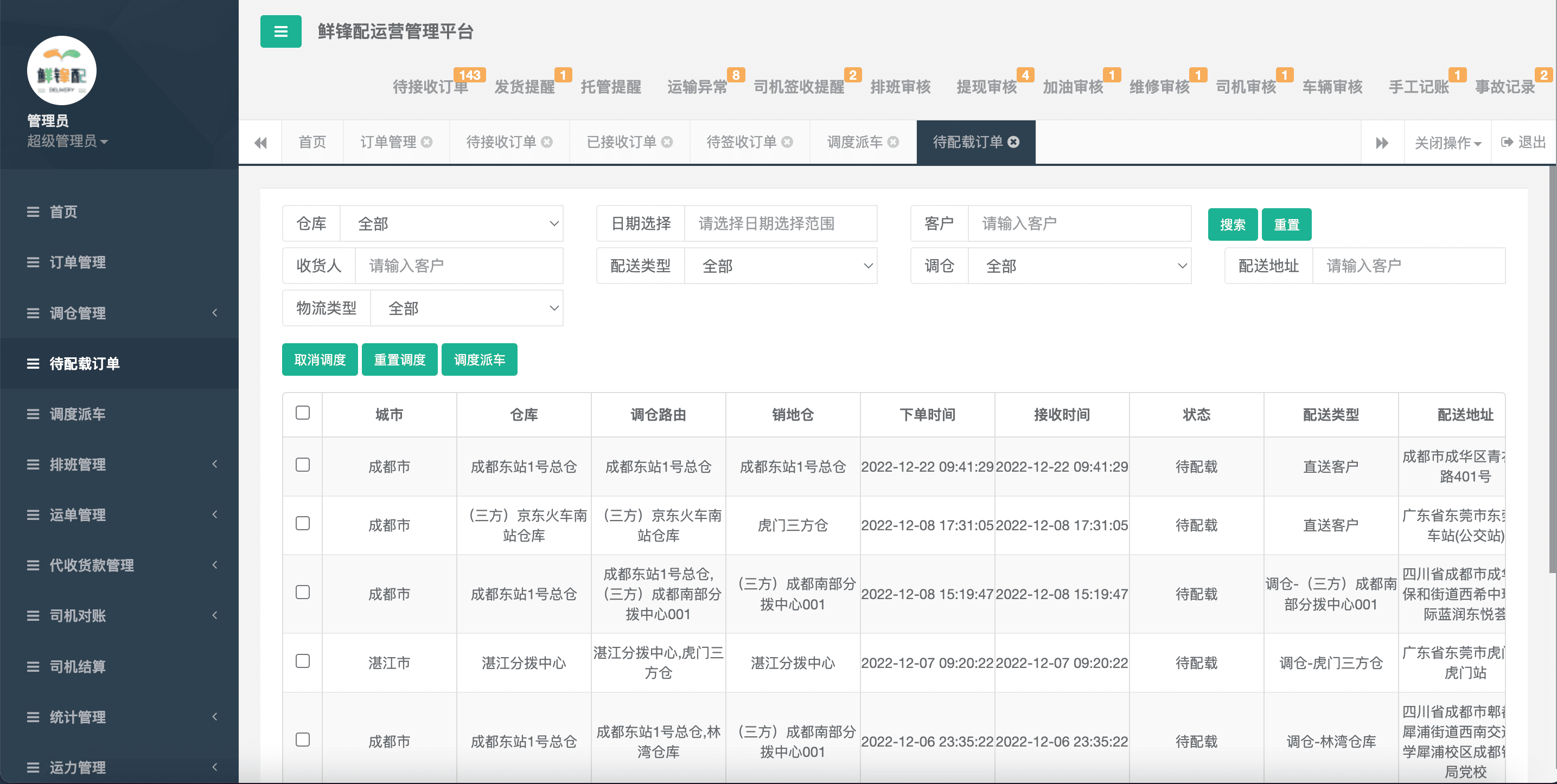The width and height of the screenshot is (1557, 784).
Task: Open the 调仓 filter dropdown
Action: (x=1080, y=266)
